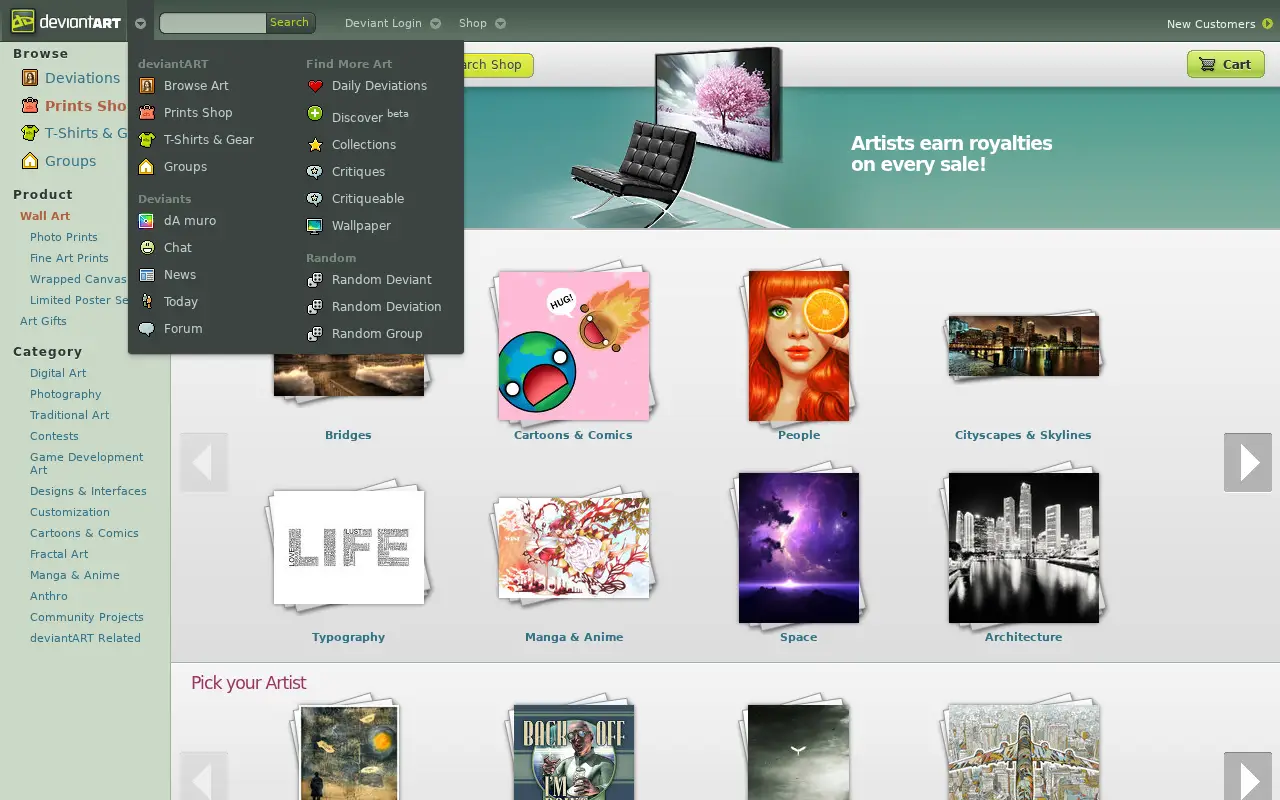Select Random Deviation menu entry
This screenshot has width=1280, height=800.
tap(386, 307)
